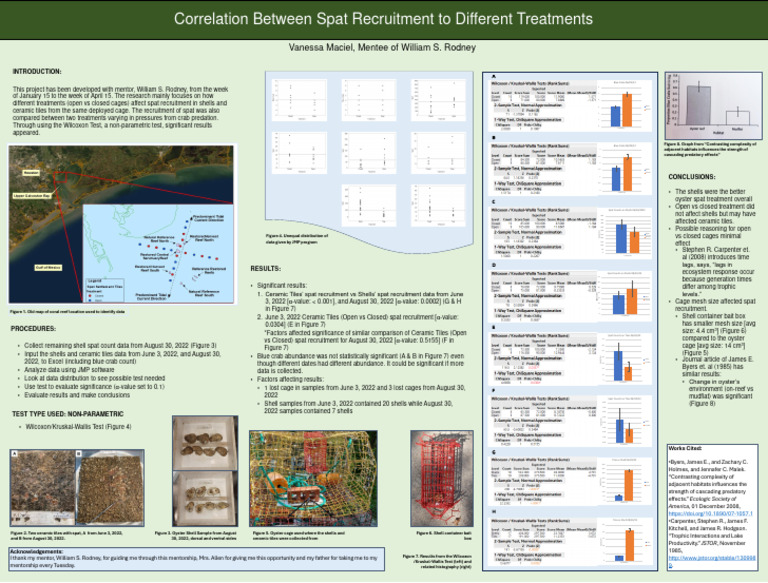The width and height of the screenshot is (768, 583).
Task: Select the author line 'Vanessa Maciel, Mentee of William S. Rodney'
Action: (382, 47)
